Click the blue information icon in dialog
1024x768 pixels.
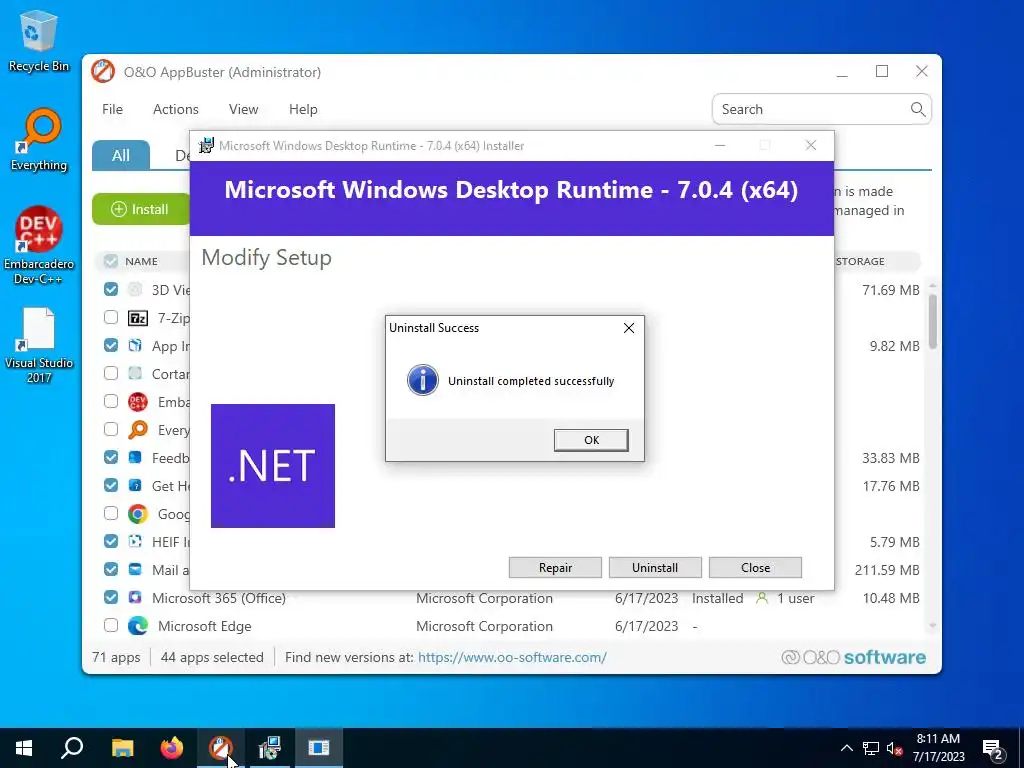pos(423,380)
